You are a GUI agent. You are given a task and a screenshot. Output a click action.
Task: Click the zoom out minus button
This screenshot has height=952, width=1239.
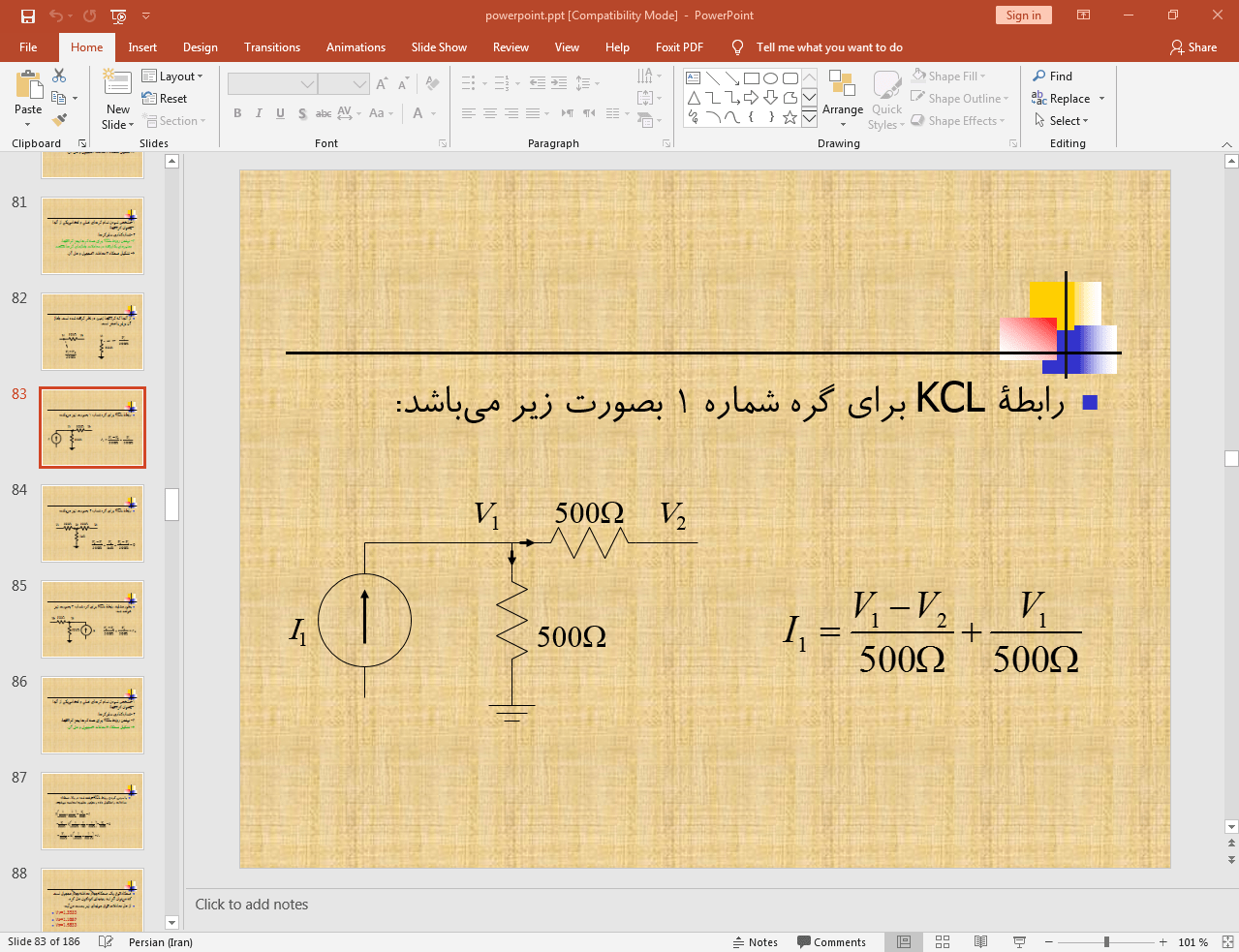click(1048, 942)
